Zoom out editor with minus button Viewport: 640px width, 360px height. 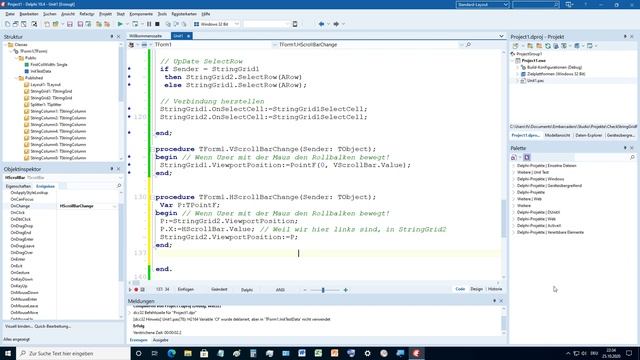pyautogui.click(x=304, y=290)
